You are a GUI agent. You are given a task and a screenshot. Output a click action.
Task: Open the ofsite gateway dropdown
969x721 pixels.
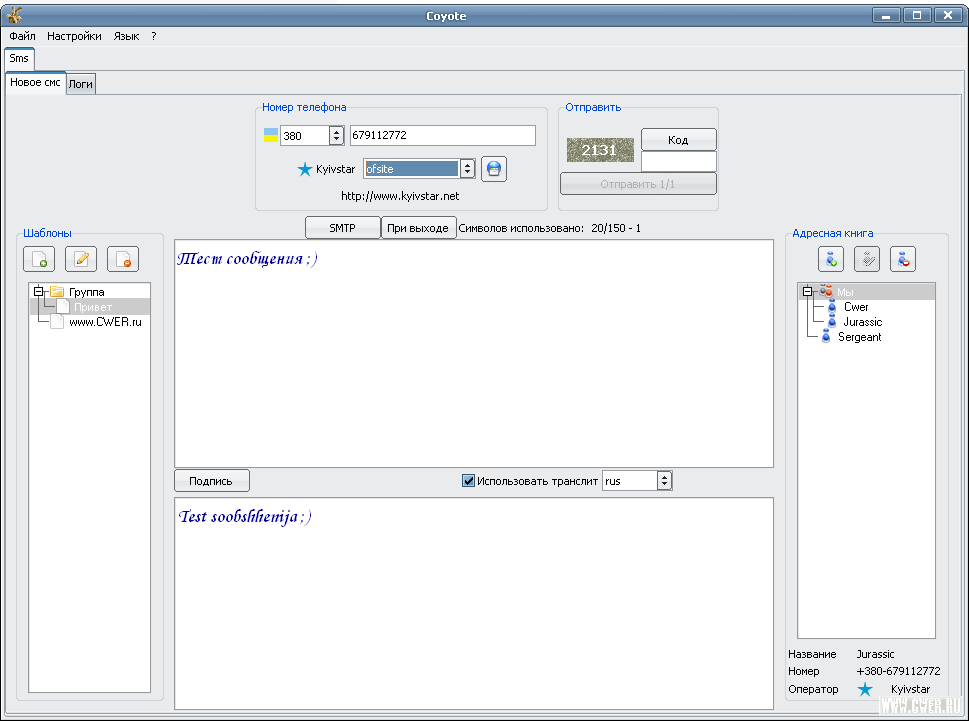click(466, 169)
